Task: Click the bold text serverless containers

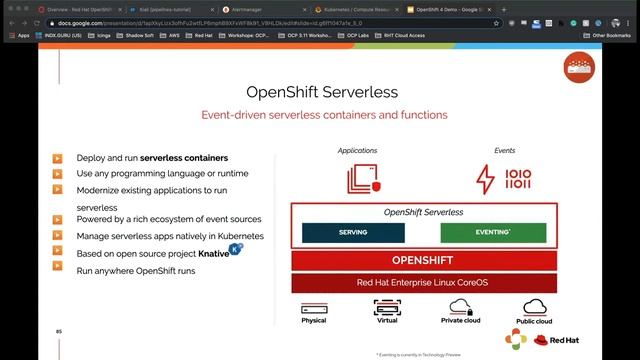Action: point(184,158)
